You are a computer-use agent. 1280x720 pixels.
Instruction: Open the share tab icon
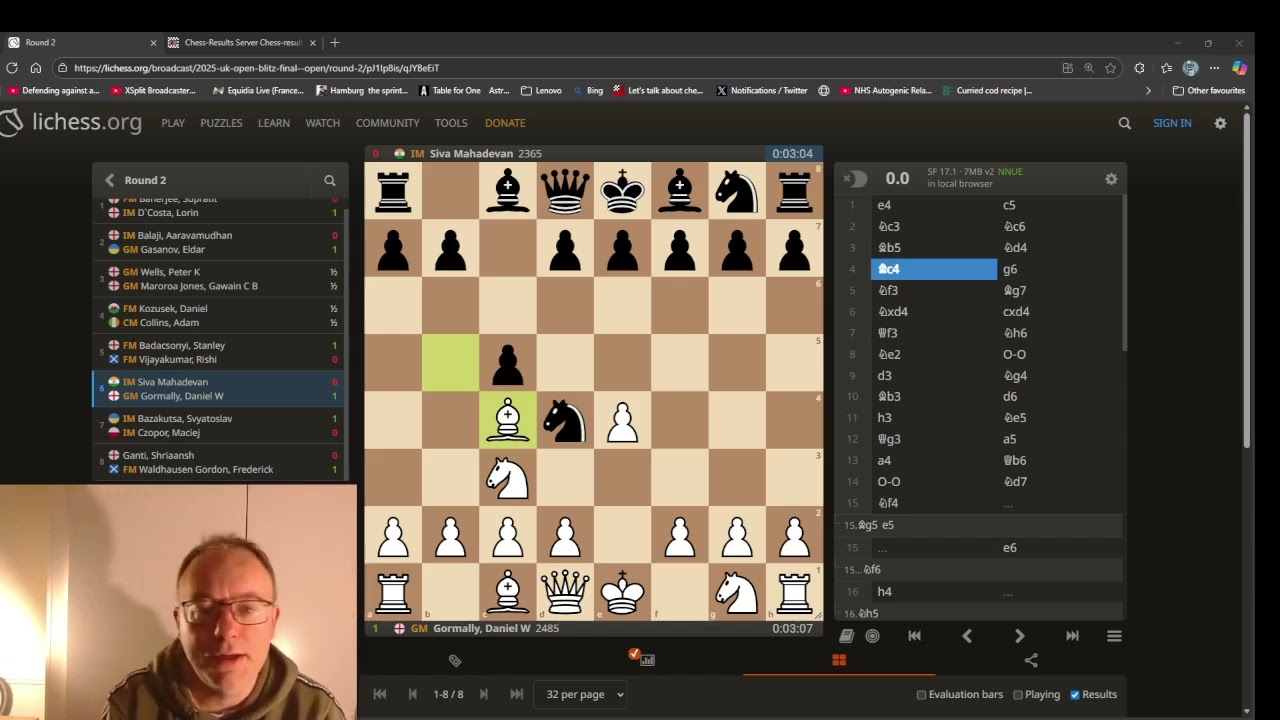click(x=1031, y=660)
